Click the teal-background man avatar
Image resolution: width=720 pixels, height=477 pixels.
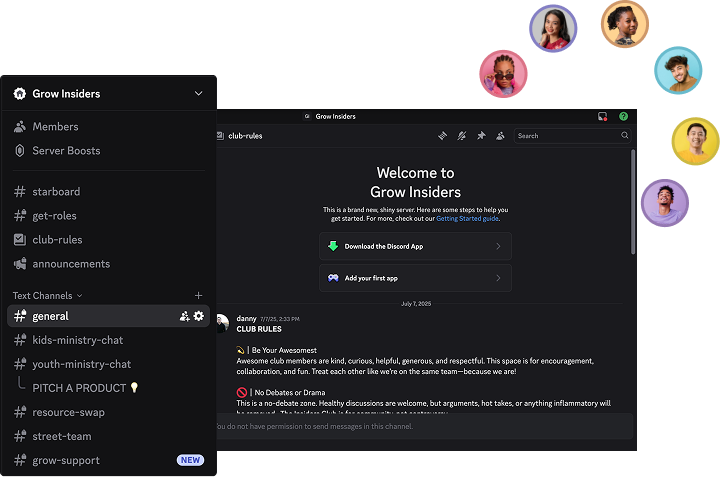pos(678,70)
